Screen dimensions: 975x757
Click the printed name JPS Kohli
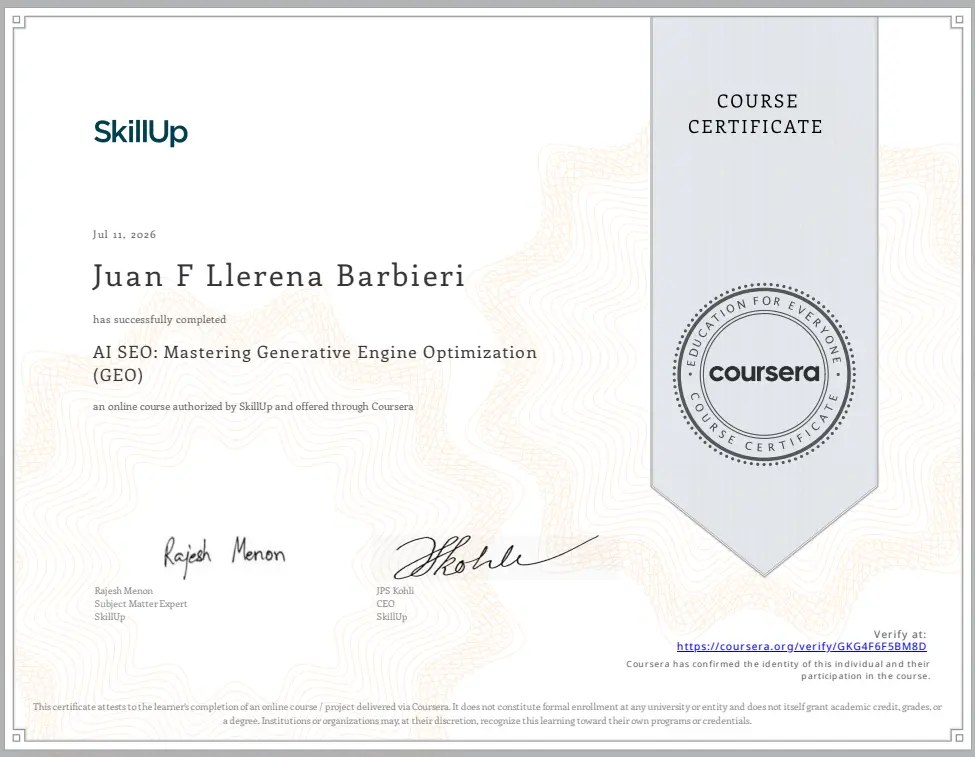395,590
